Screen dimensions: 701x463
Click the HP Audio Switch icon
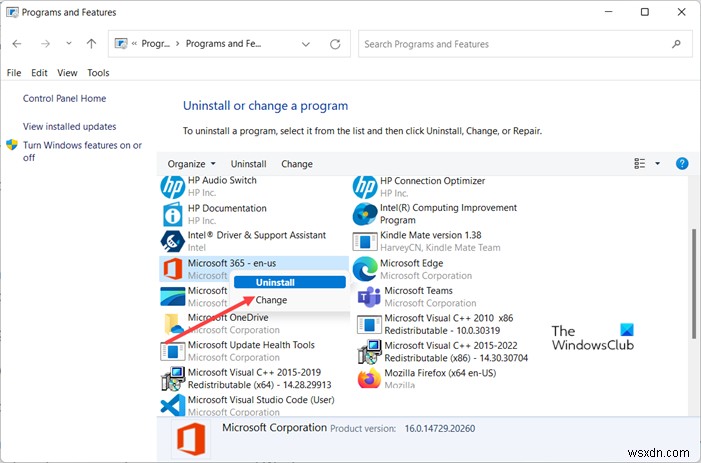coord(173,187)
